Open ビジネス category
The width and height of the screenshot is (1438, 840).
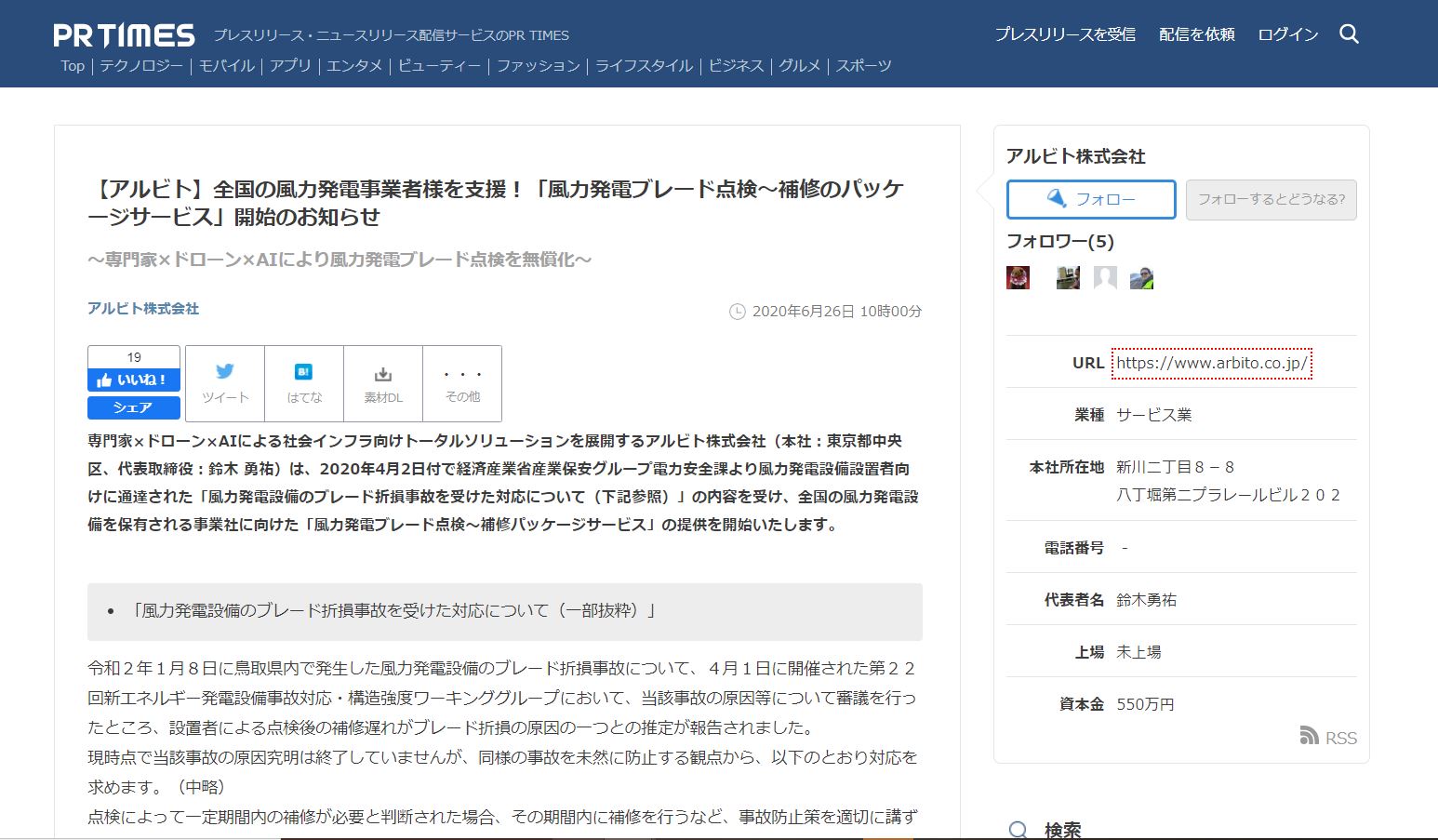pos(736,66)
